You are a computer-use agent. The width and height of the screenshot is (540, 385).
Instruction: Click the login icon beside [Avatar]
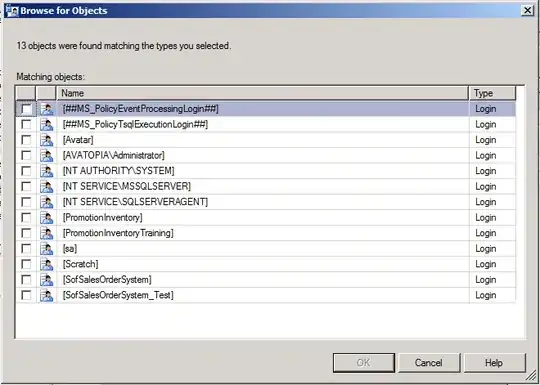point(46,140)
